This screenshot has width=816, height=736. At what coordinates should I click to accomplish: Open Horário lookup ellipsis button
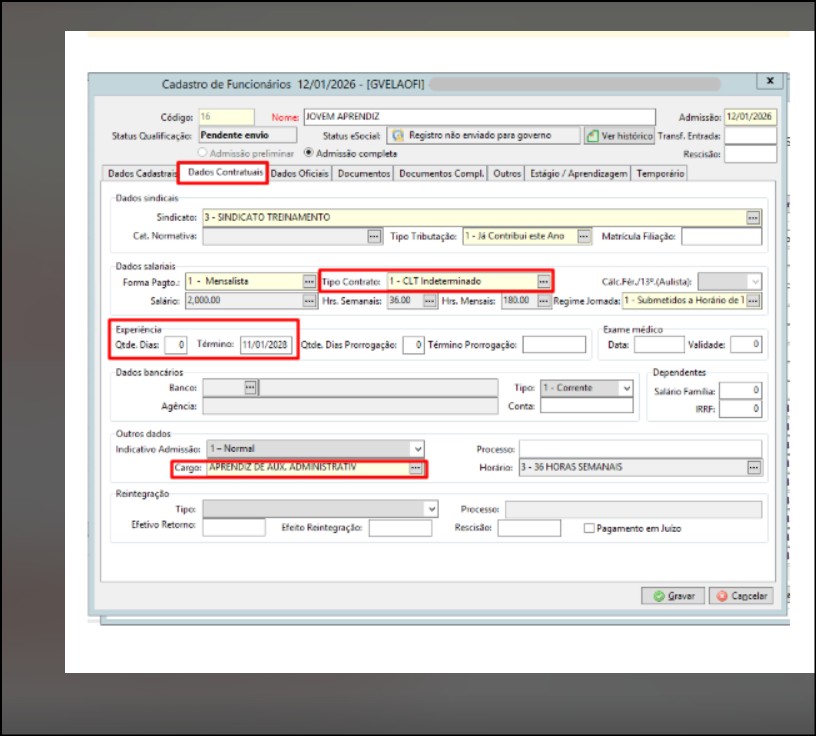click(754, 467)
